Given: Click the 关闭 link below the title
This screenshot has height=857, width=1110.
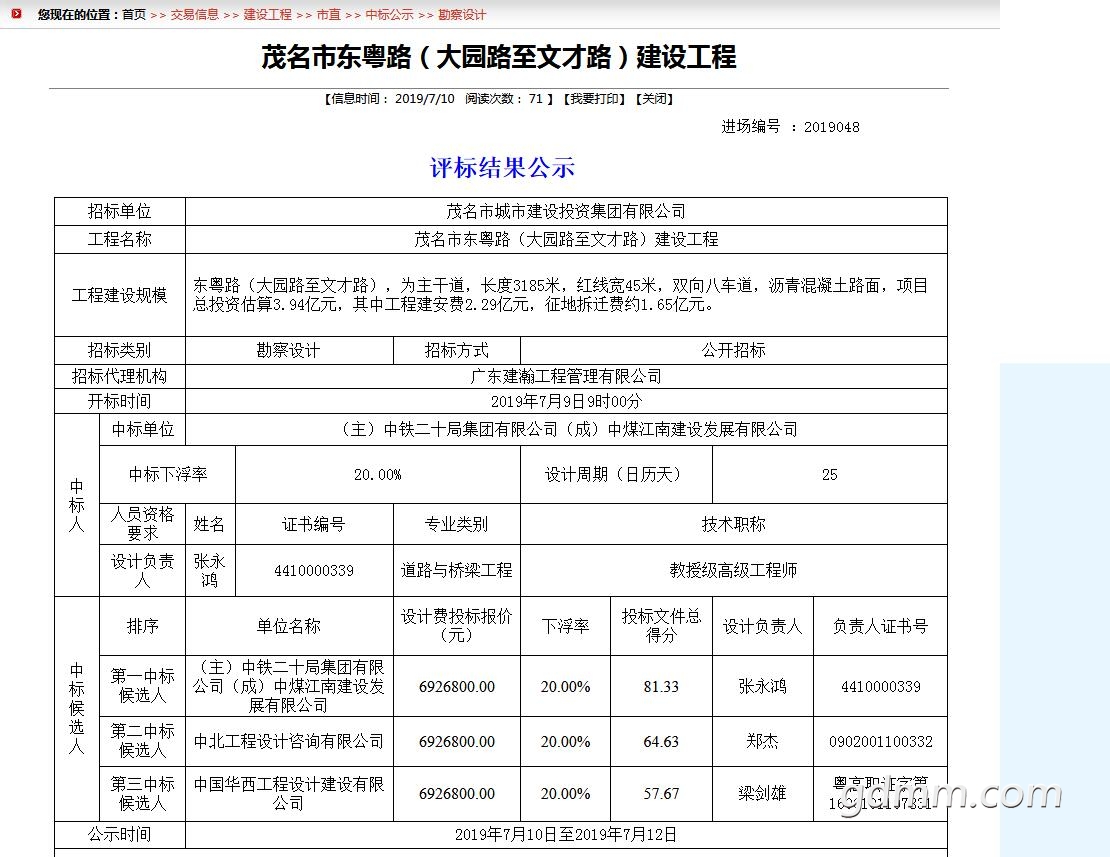Looking at the screenshot, I should (x=654, y=99).
